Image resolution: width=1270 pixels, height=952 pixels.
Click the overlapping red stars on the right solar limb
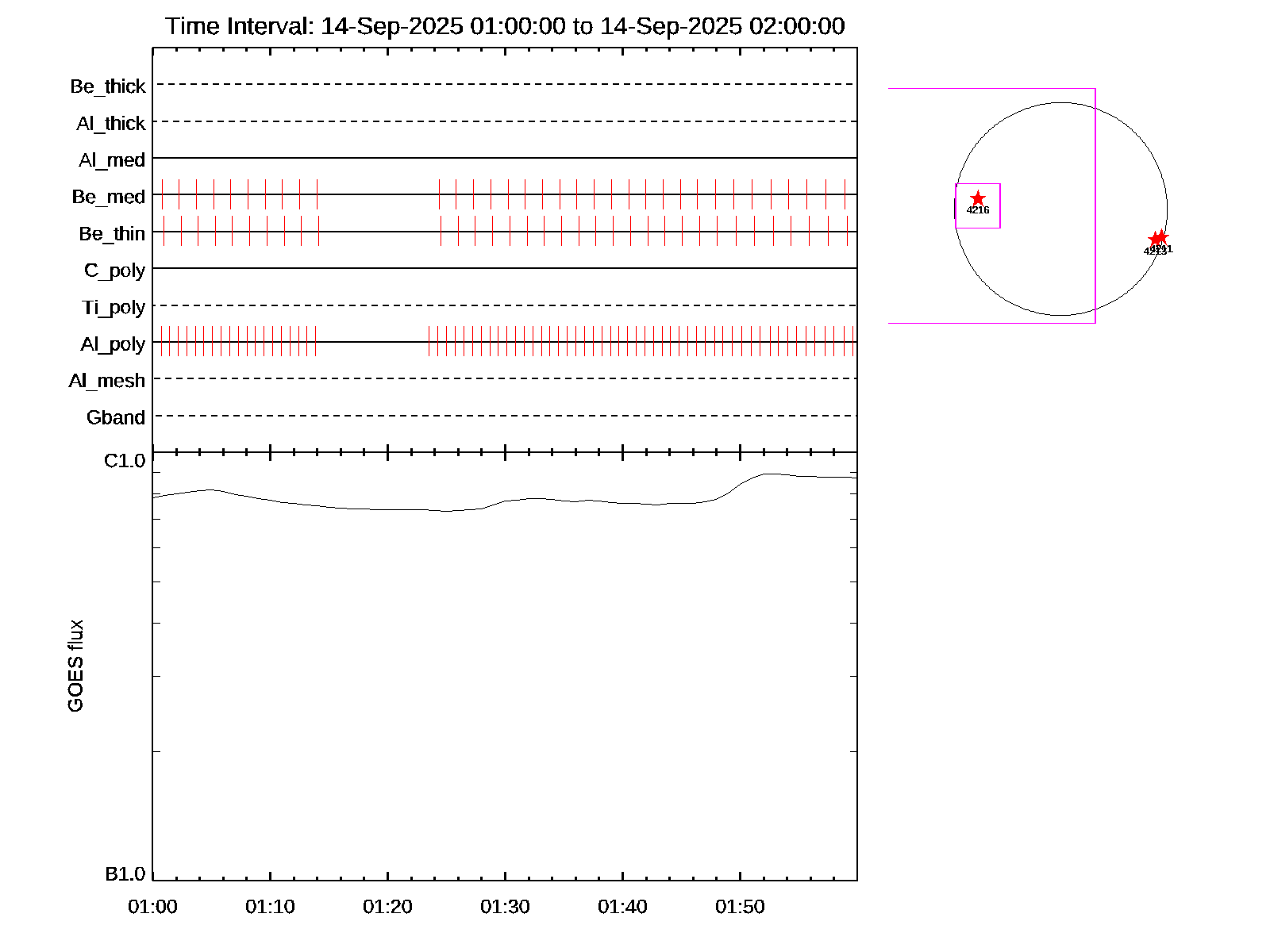point(1158,239)
